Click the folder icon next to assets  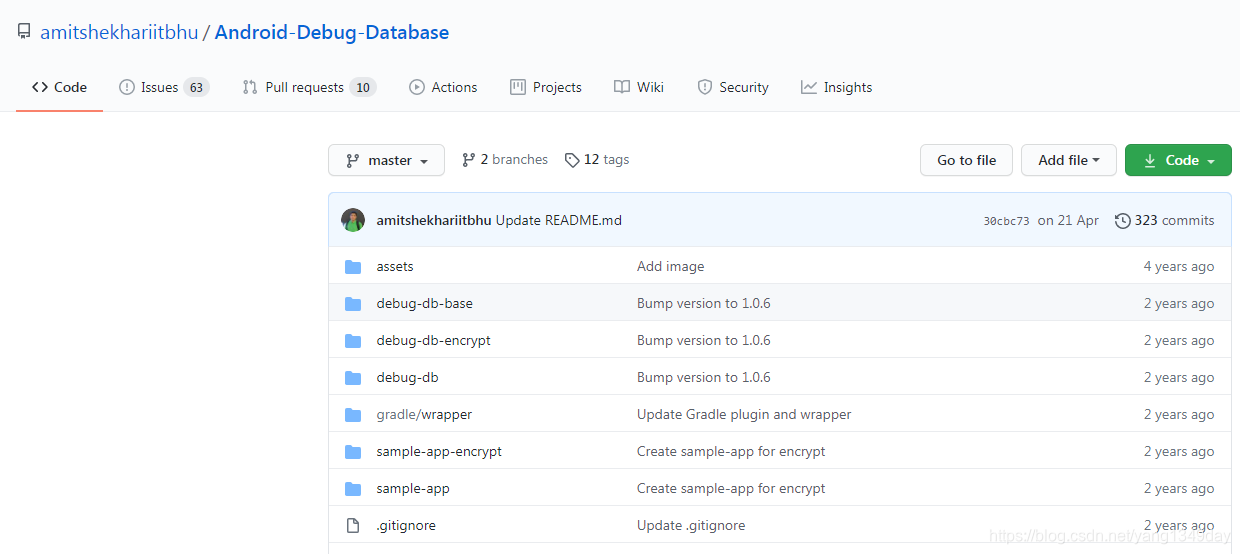coord(353,267)
